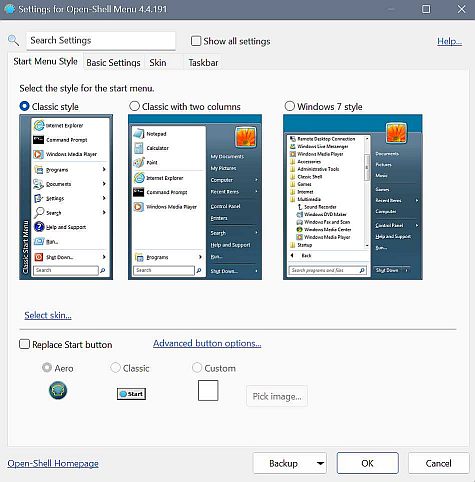Open Advanced button options link

tap(207, 343)
